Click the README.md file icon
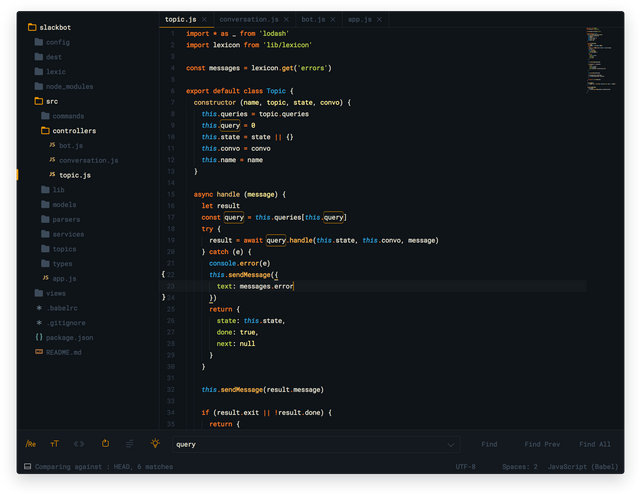This screenshot has width=640, height=494. click(x=38, y=352)
